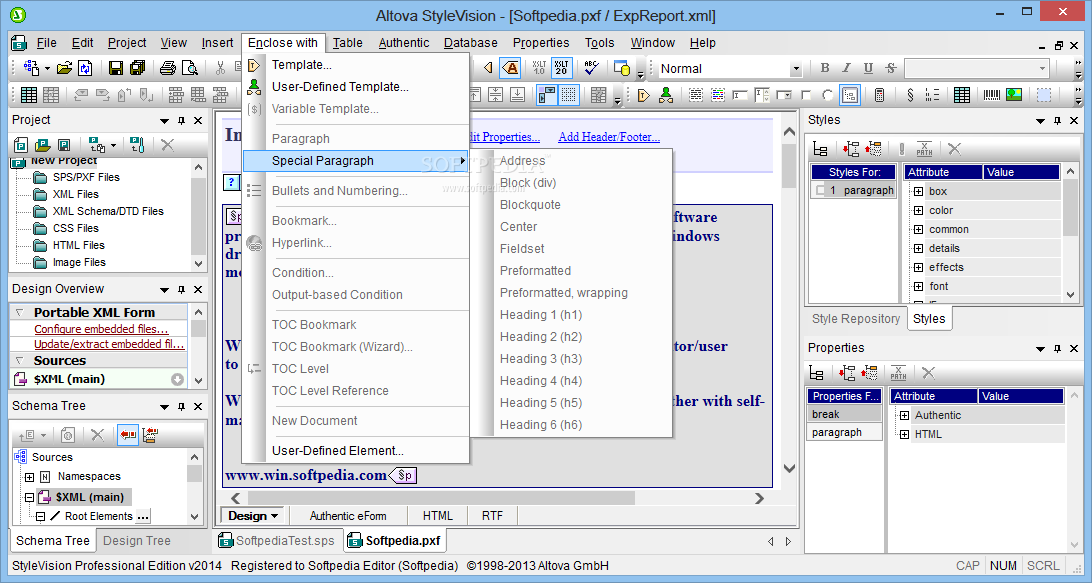
Task: Switch to the Style Repository tab
Action: click(856, 318)
